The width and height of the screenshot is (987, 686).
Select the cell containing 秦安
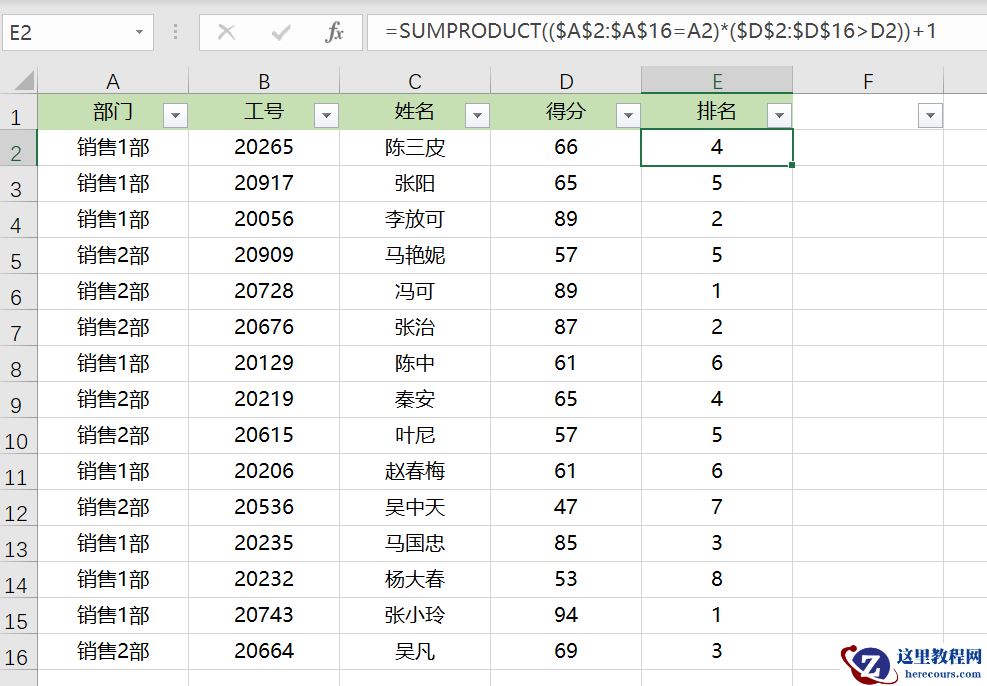415,399
